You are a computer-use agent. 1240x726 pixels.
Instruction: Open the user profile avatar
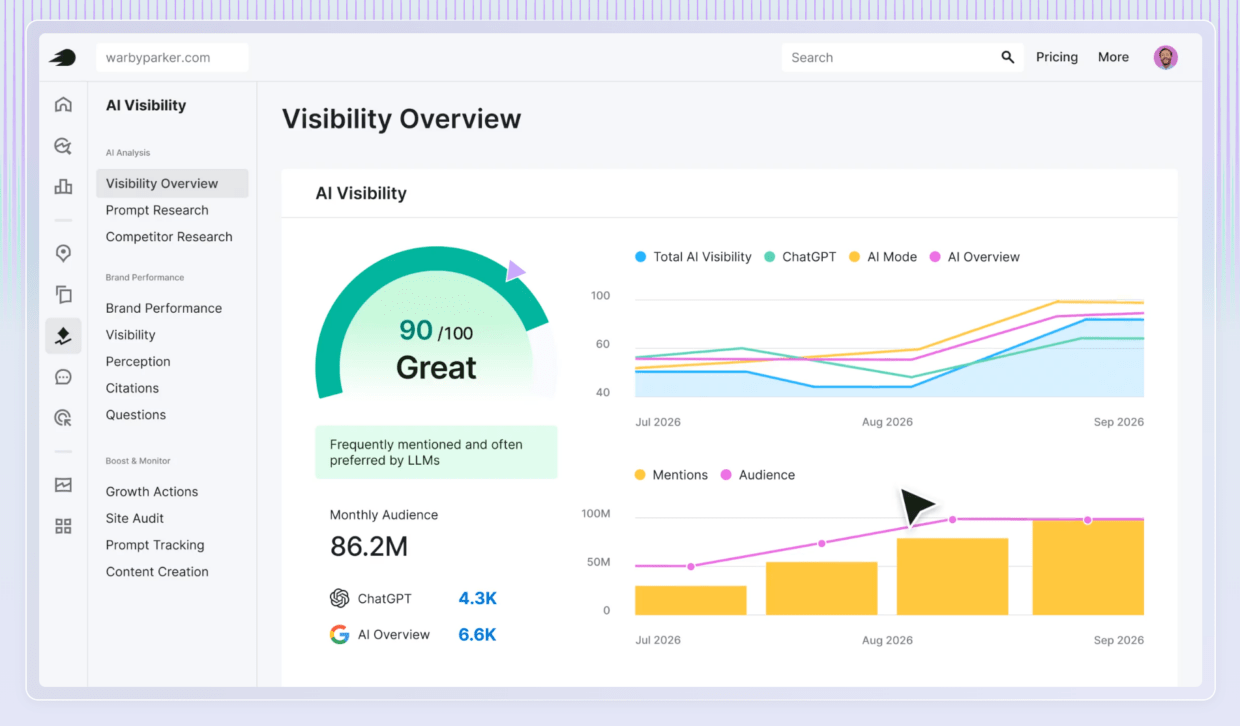point(1165,57)
